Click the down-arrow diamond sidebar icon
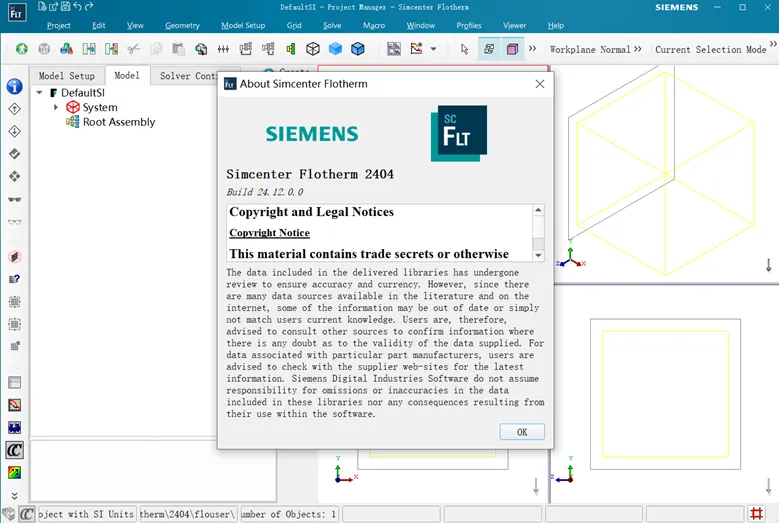This screenshot has height=523, width=779. [14, 131]
